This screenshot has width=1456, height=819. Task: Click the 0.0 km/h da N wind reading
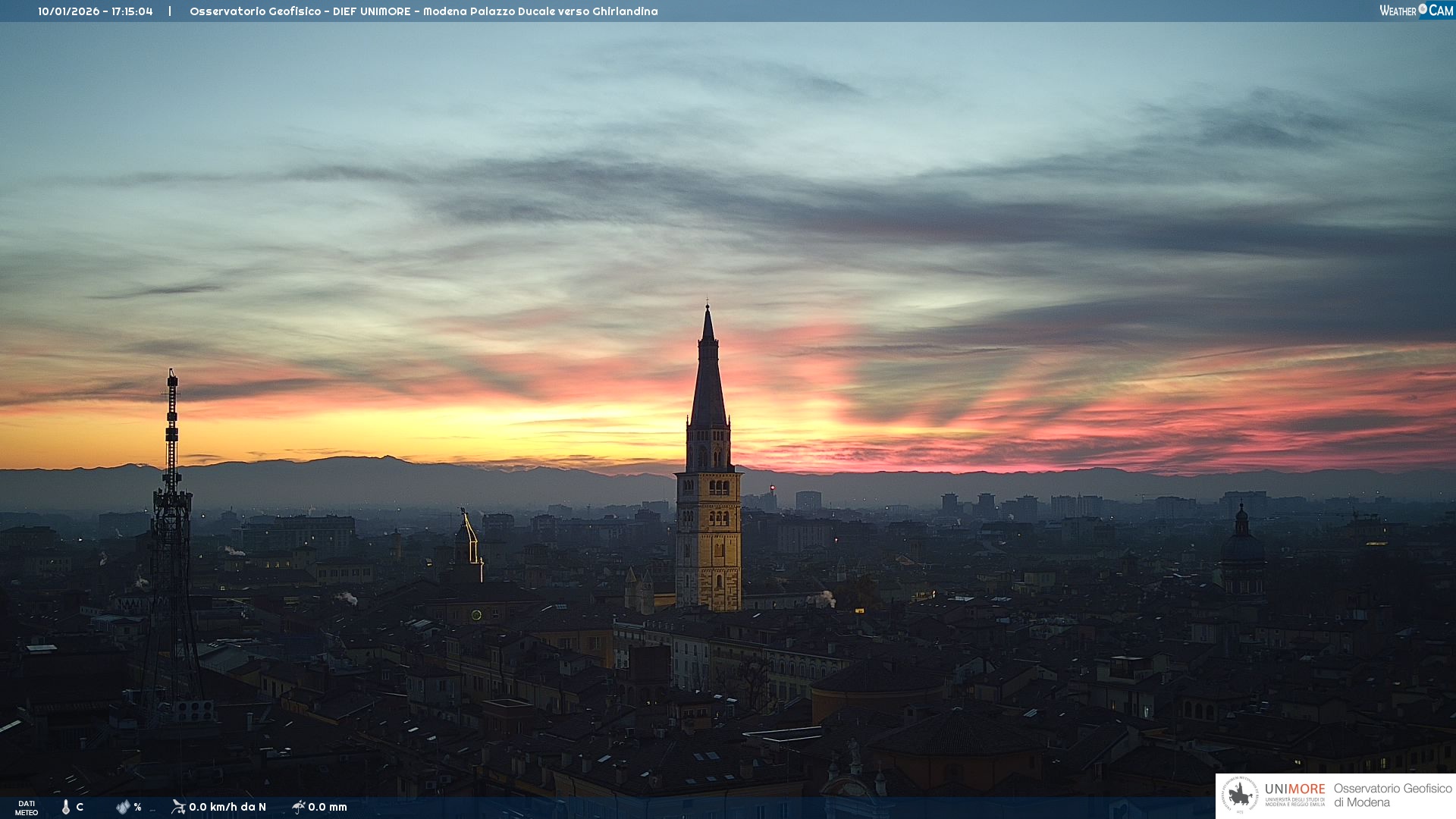[x=227, y=807]
